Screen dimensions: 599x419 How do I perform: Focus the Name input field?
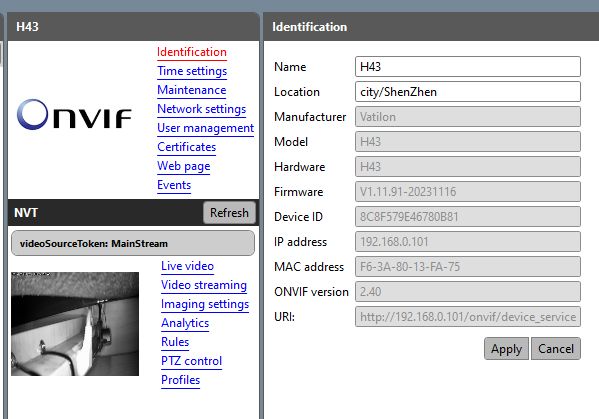(468, 67)
